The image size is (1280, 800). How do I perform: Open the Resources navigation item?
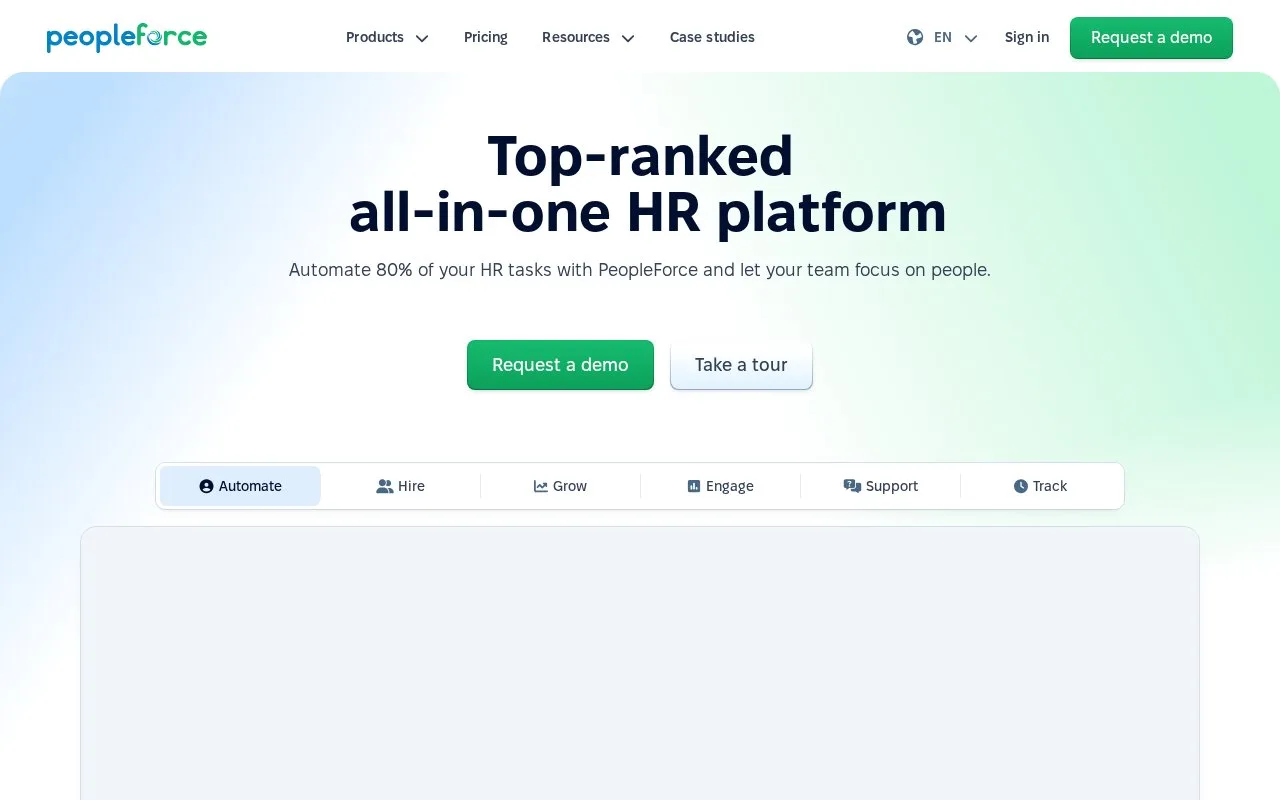pos(576,37)
